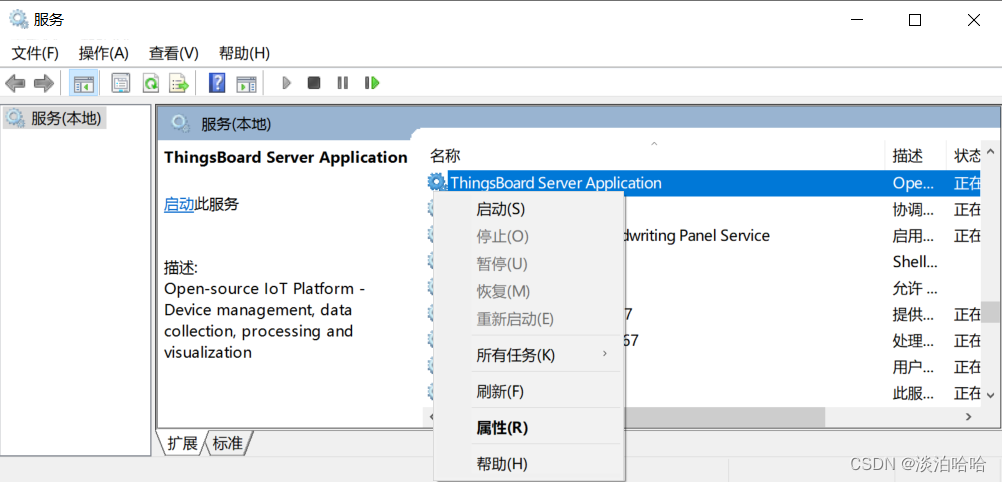Viewport: 1002px width, 482px height.
Task: Choose 重新启动(E) in context menu
Action: pyautogui.click(x=528, y=319)
